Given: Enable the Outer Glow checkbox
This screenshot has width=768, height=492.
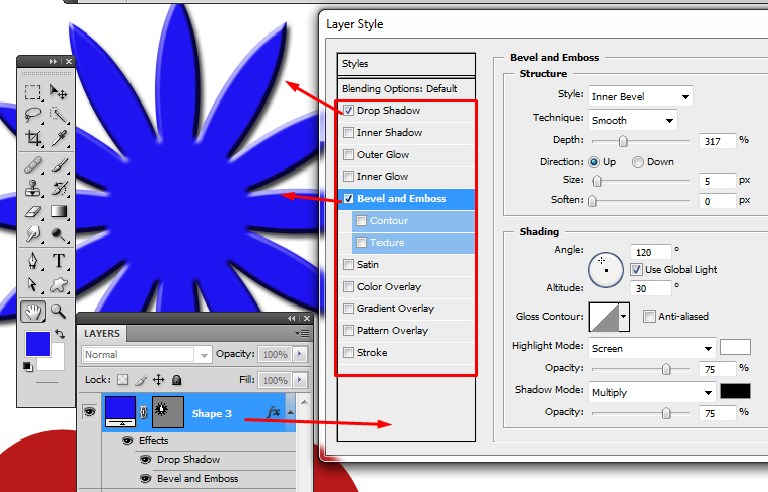Looking at the screenshot, I should pos(348,155).
